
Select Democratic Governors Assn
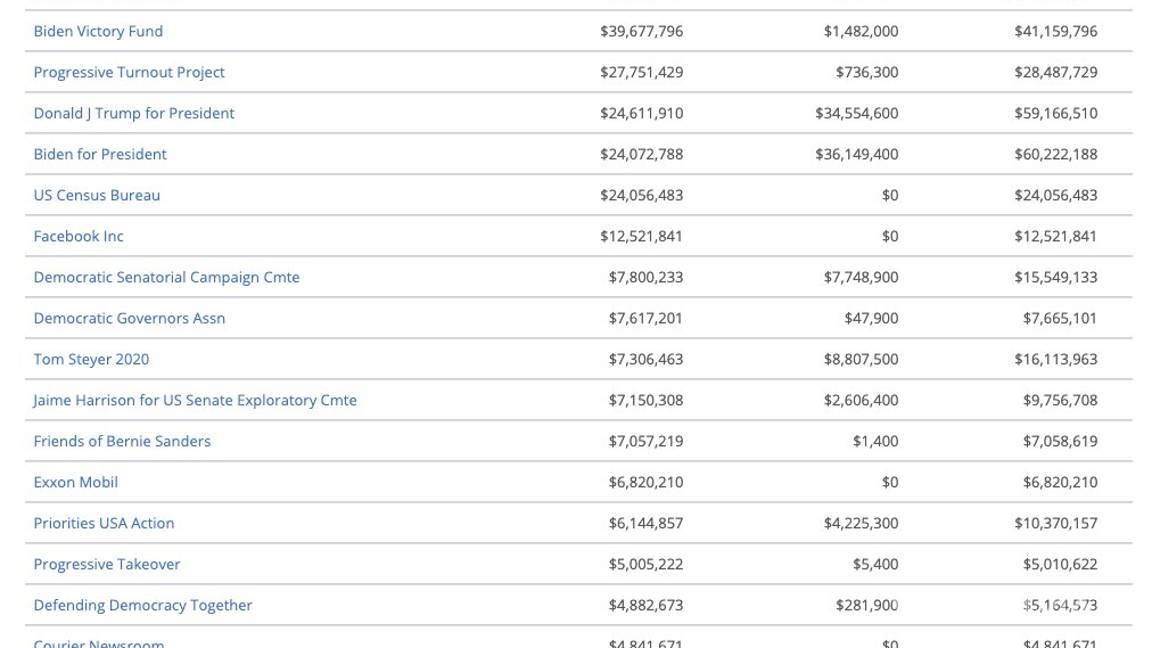pos(130,318)
